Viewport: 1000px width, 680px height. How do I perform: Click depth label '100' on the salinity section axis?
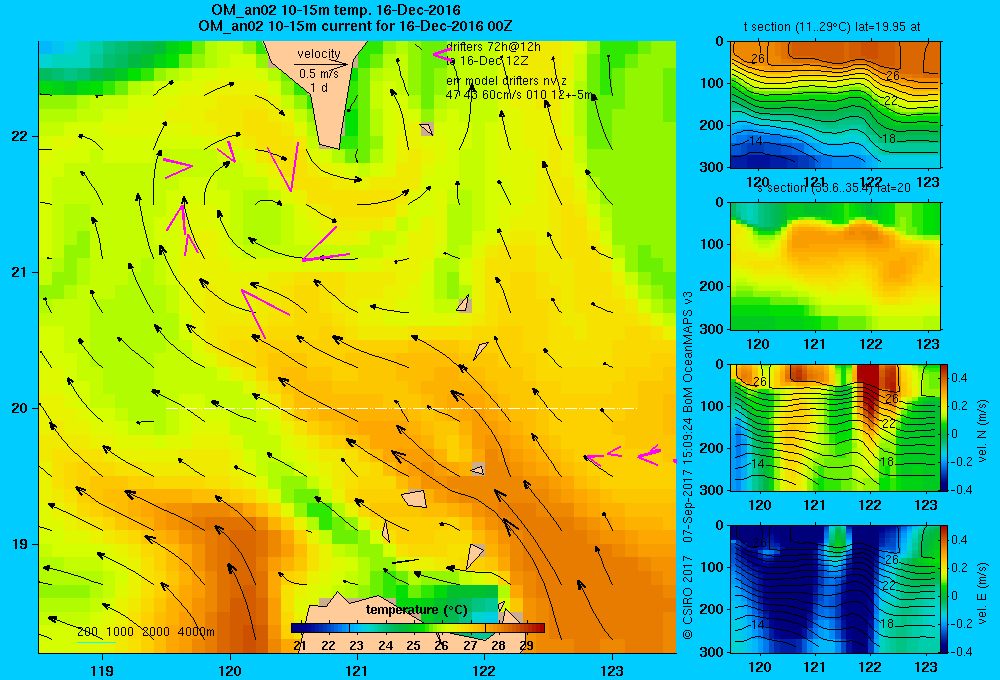tap(712, 244)
